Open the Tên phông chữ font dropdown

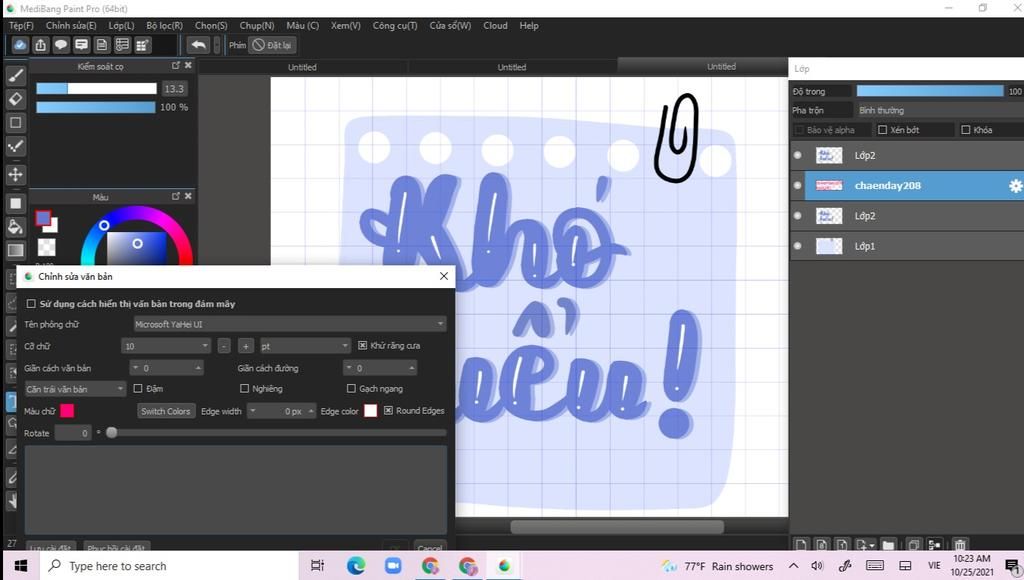(x=290, y=324)
